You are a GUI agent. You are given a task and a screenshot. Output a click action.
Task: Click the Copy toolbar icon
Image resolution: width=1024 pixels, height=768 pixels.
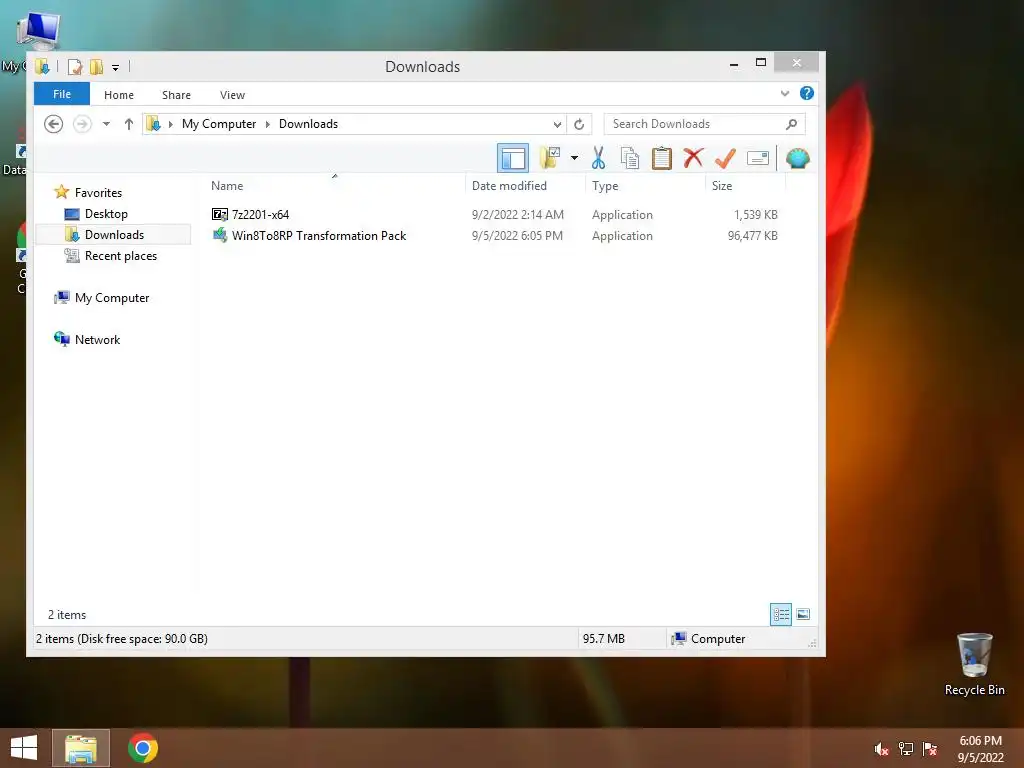pos(630,158)
